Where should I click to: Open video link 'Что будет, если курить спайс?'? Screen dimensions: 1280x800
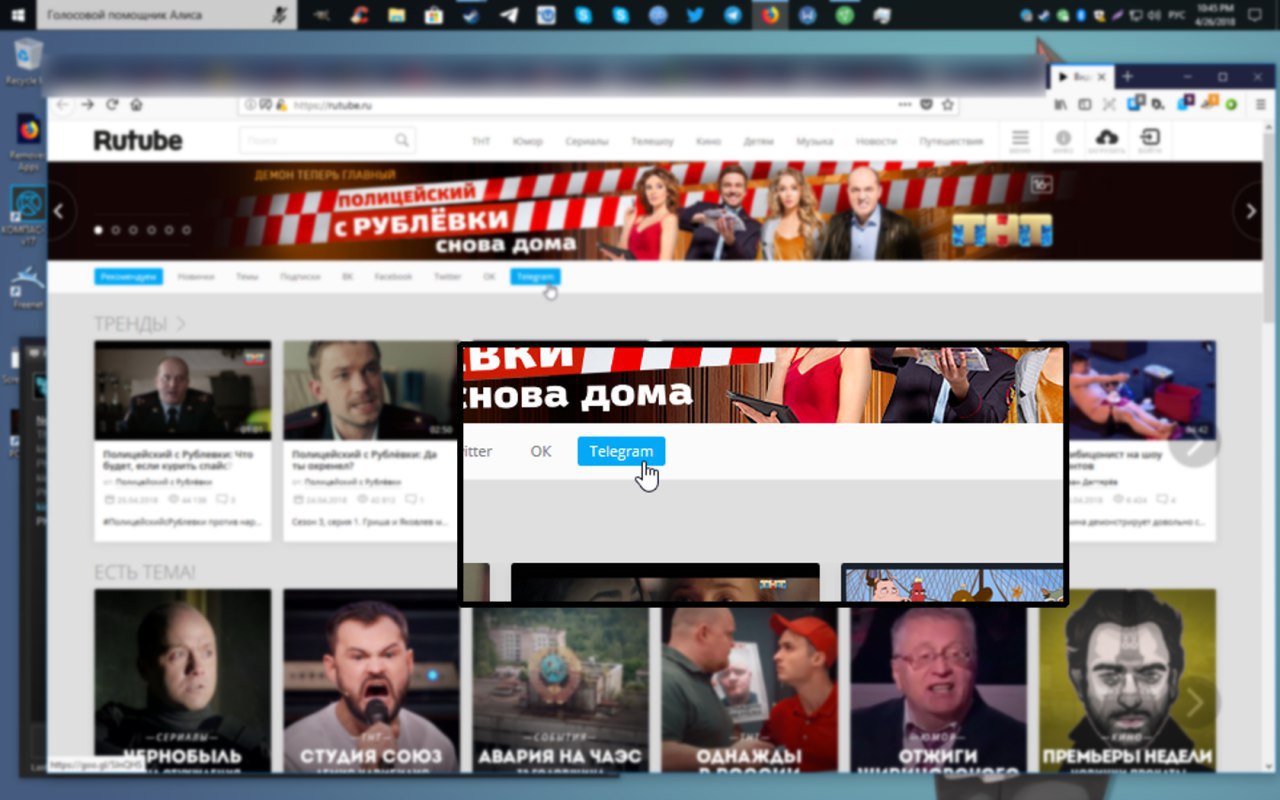178,460
